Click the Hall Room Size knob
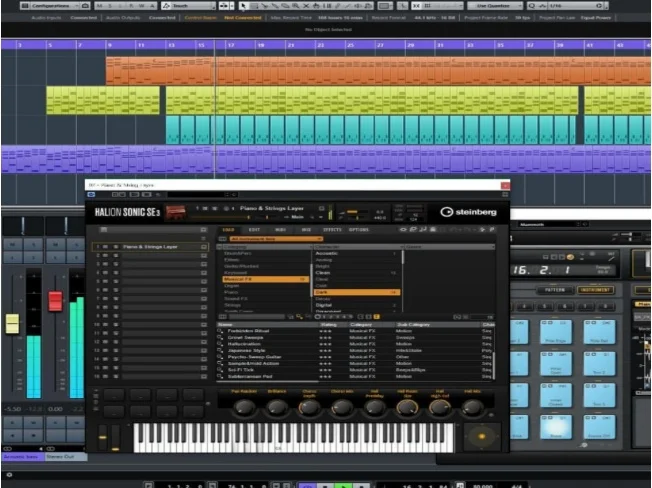 (x=407, y=409)
